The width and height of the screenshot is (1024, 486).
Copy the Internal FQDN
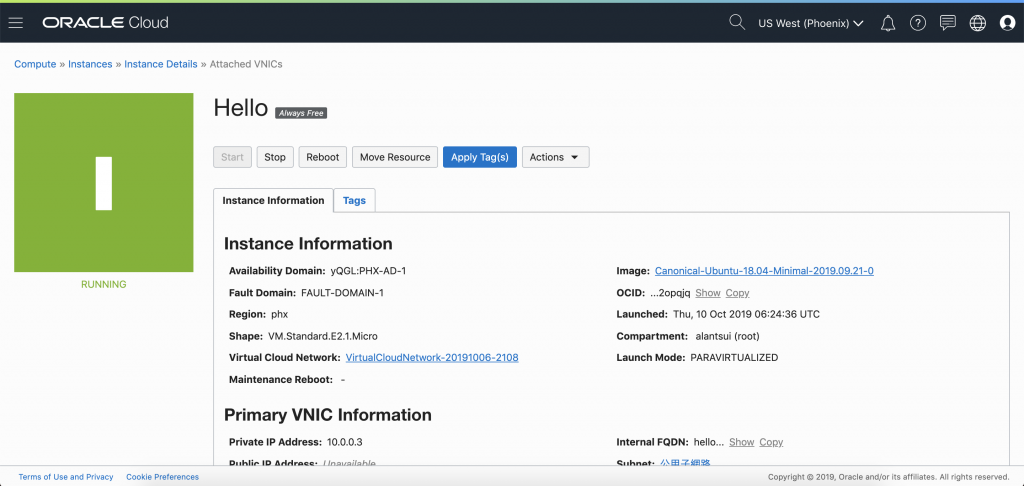point(771,442)
